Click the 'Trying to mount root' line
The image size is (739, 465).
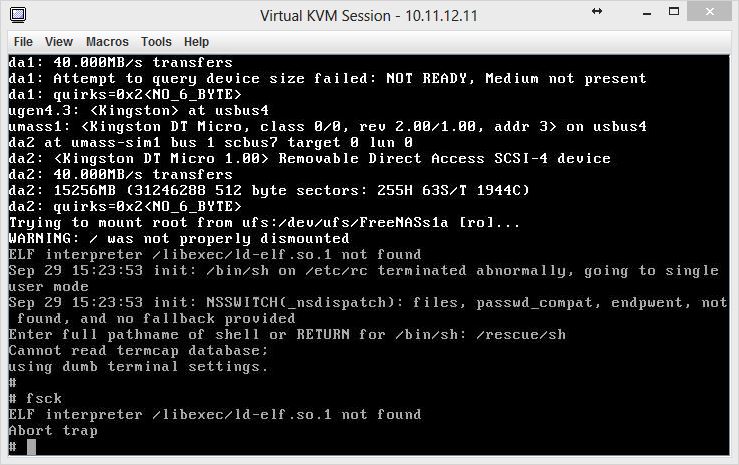[264, 222]
